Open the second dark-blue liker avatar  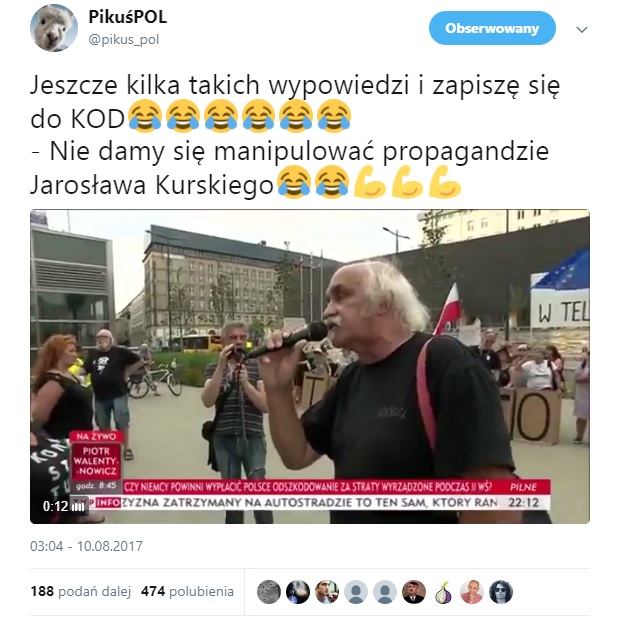[298, 592]
